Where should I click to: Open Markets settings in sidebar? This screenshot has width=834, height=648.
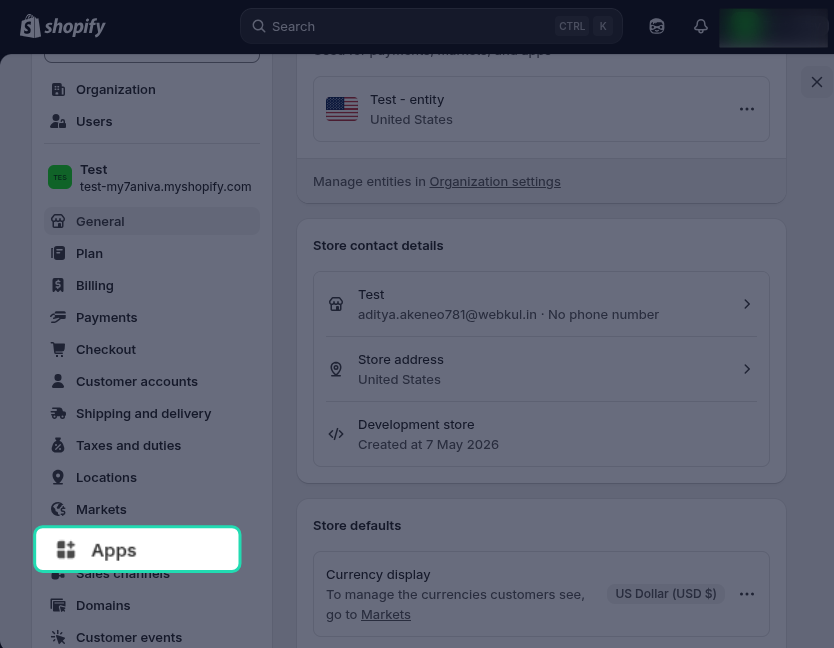pos(152,509)
